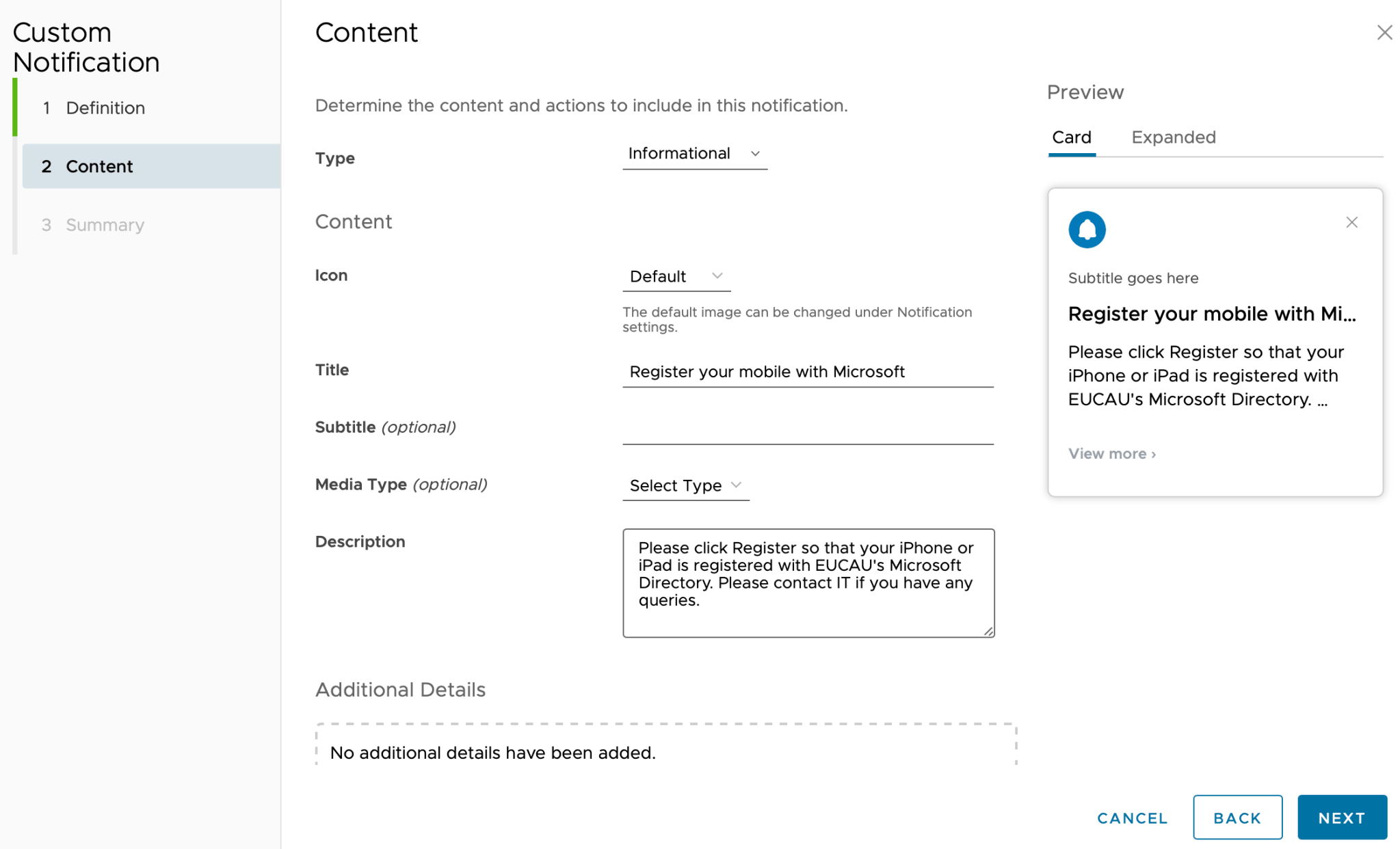The image size is (1400, 849).
Task: Select the Content step in the sidebar
Action: (x=98, y=166)
